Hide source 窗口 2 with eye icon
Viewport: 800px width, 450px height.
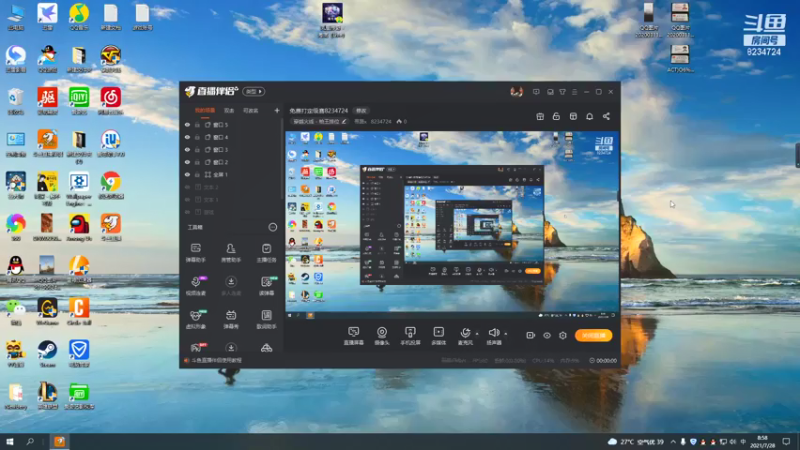tap(187, 162)
